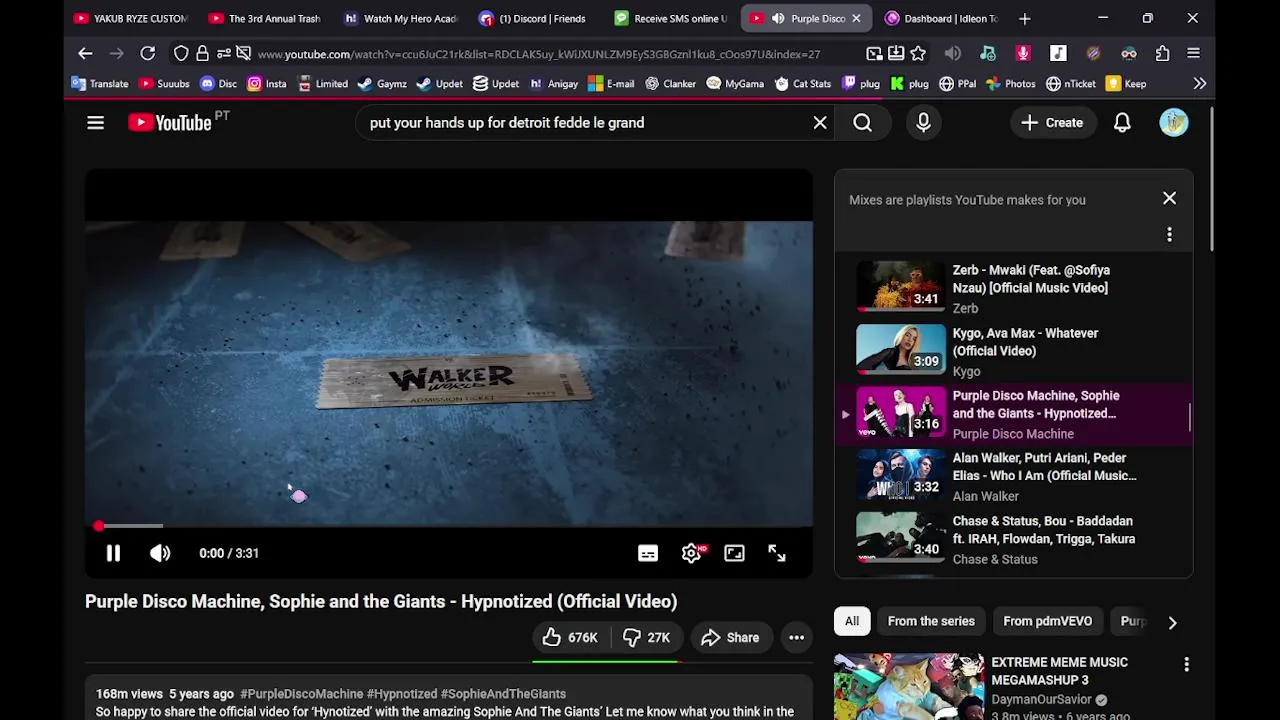Switch to The 3rd Annual Trash tab
The image size is (1280, 720).
tap(265, 18)
